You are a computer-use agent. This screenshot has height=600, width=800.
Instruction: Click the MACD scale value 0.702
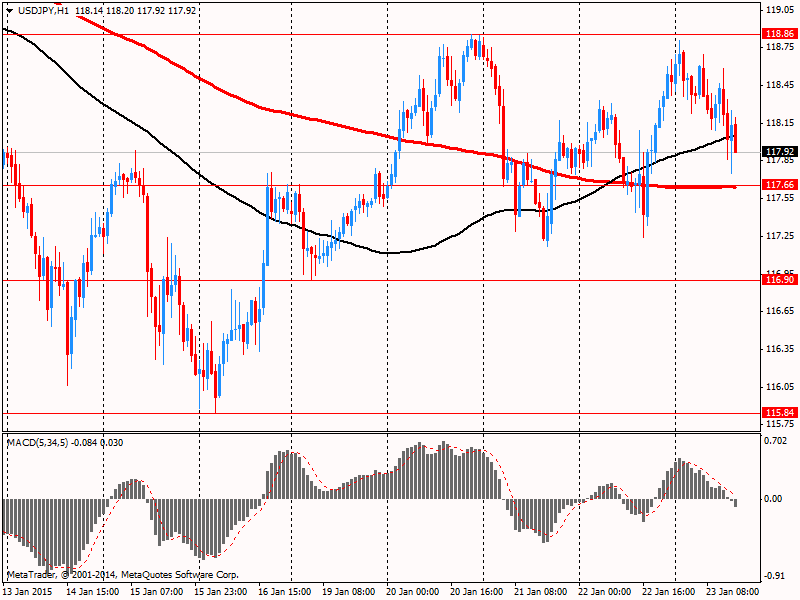coord(776,441)
